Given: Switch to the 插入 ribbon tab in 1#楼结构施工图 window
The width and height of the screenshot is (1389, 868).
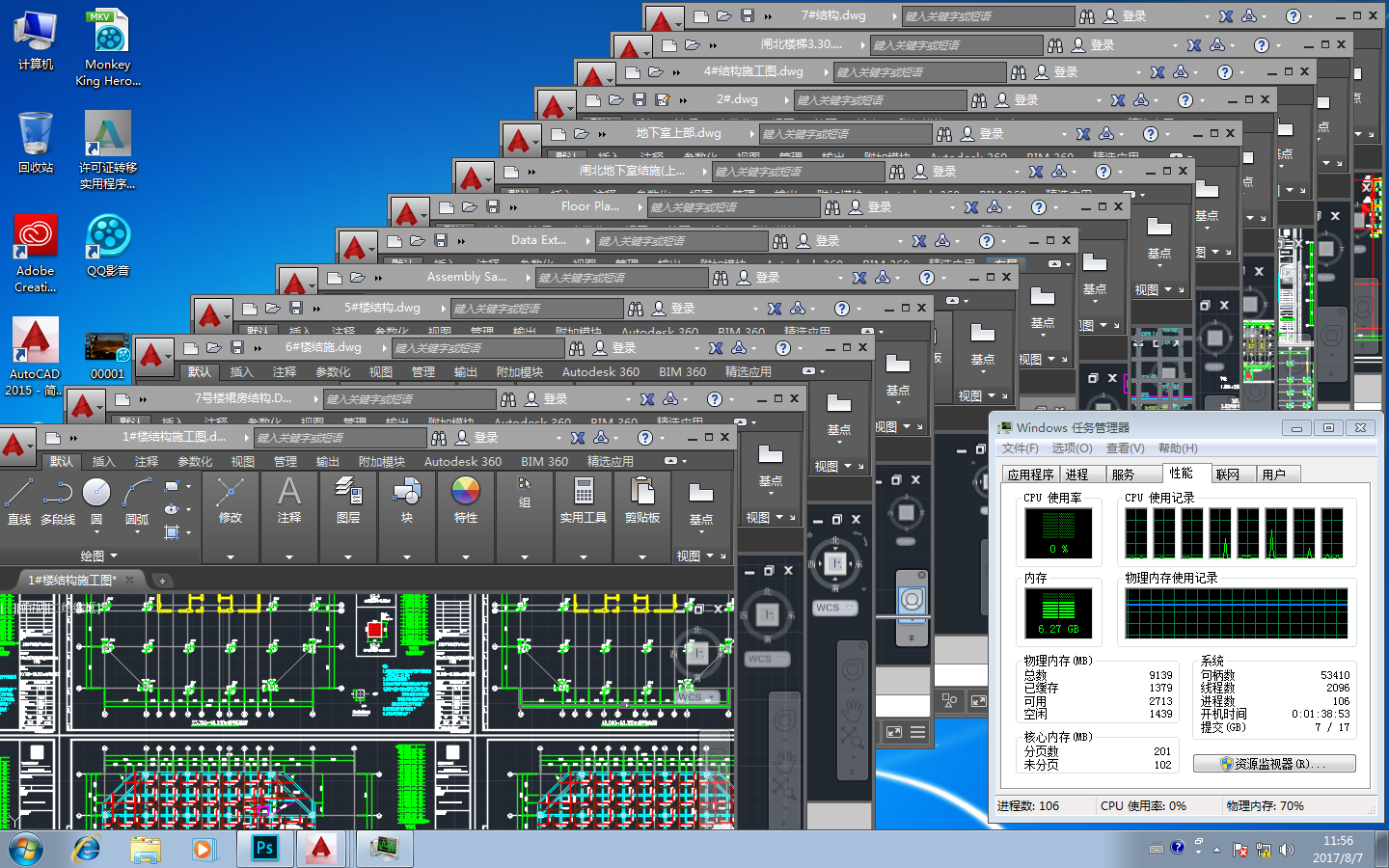Looking at the screenshot, I should click(103, 462).
